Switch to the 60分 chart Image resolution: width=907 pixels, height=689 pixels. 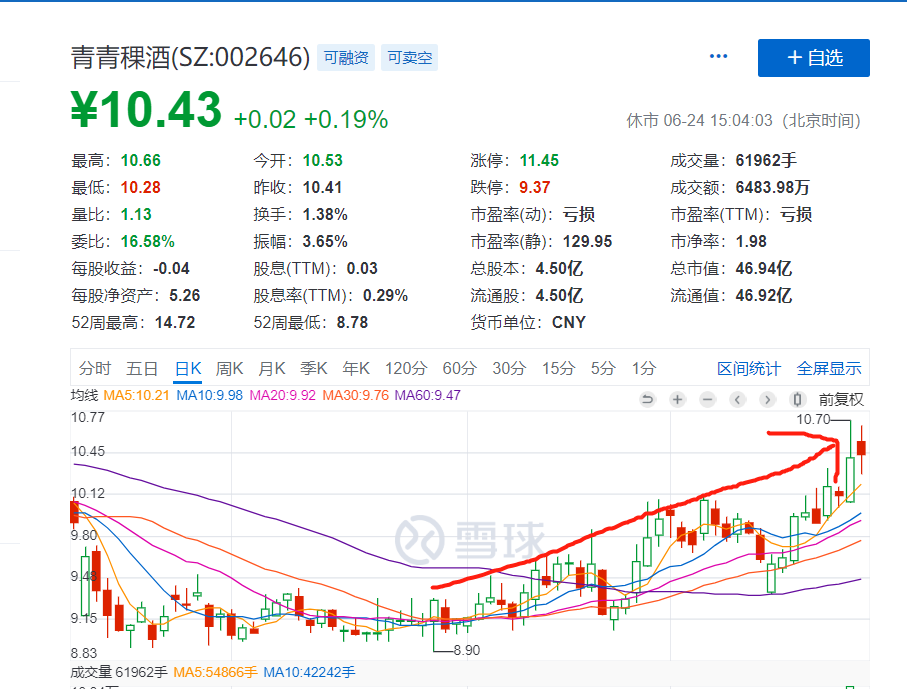pos(460,369)
